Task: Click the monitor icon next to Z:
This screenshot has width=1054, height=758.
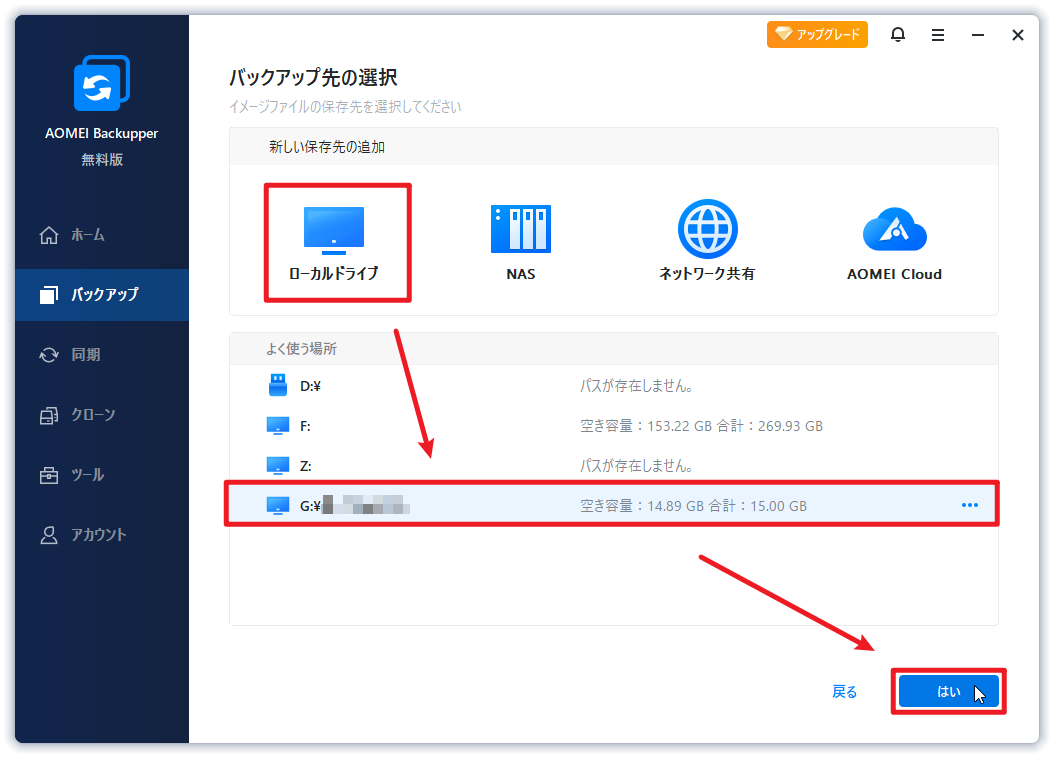Action: click(x=278, y=466)
